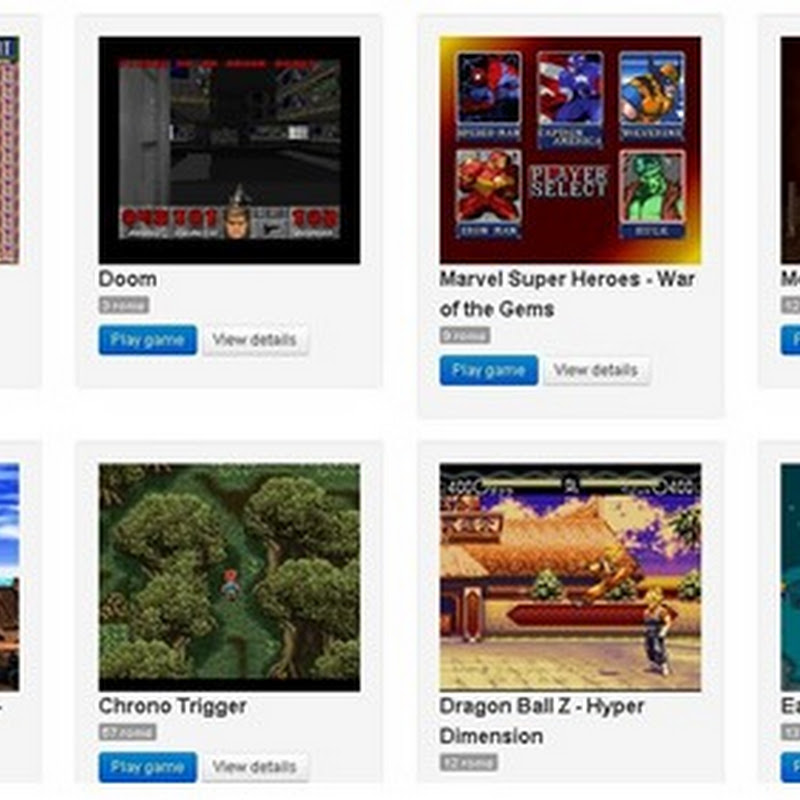800x800 pixels.
Task: Open the Marvel Super Heroes player select thumbnail
Action: pos(570,150)
